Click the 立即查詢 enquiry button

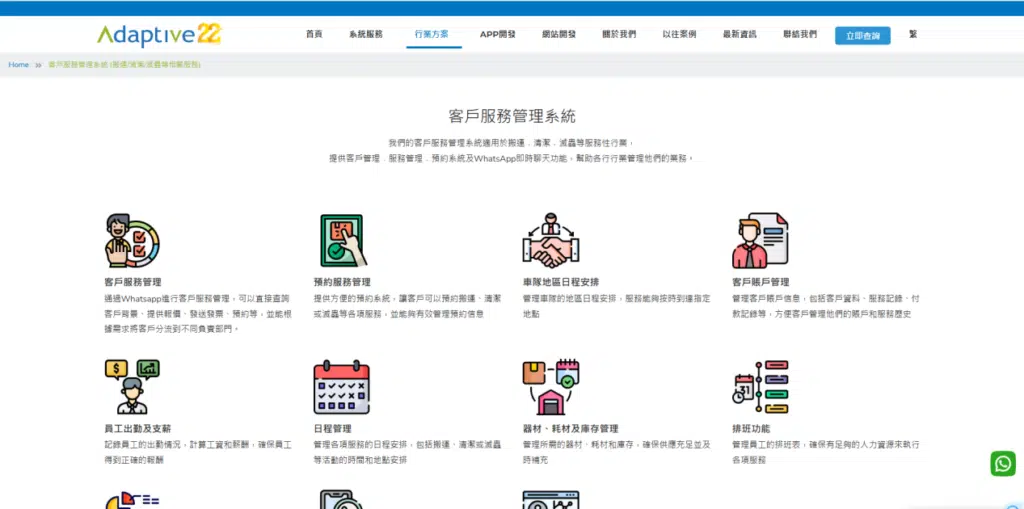point(862,35)
